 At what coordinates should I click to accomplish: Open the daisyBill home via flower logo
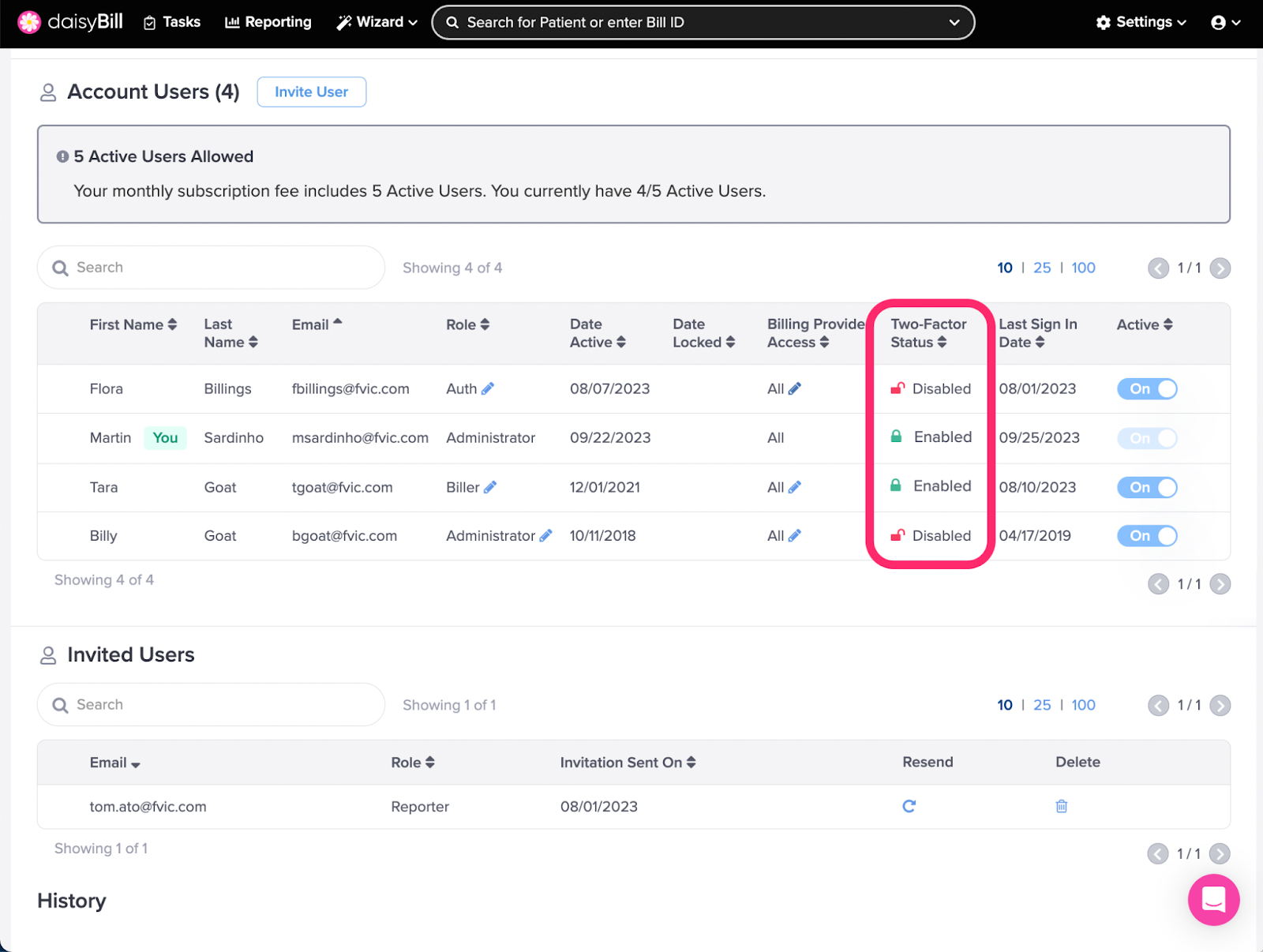pyautogui.click(x=29, y=22)
